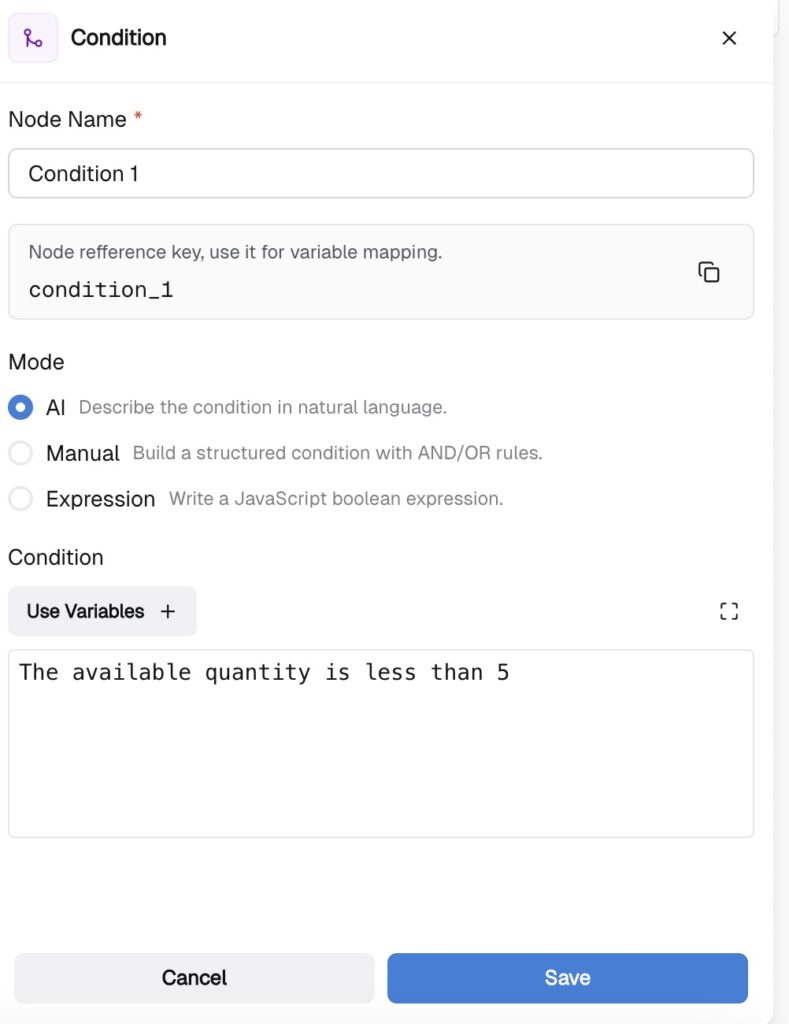This screenshot has width=789, height=1024.
Task: Click the Manual option's AND/OR rules description
Action: tap(337, 453)
